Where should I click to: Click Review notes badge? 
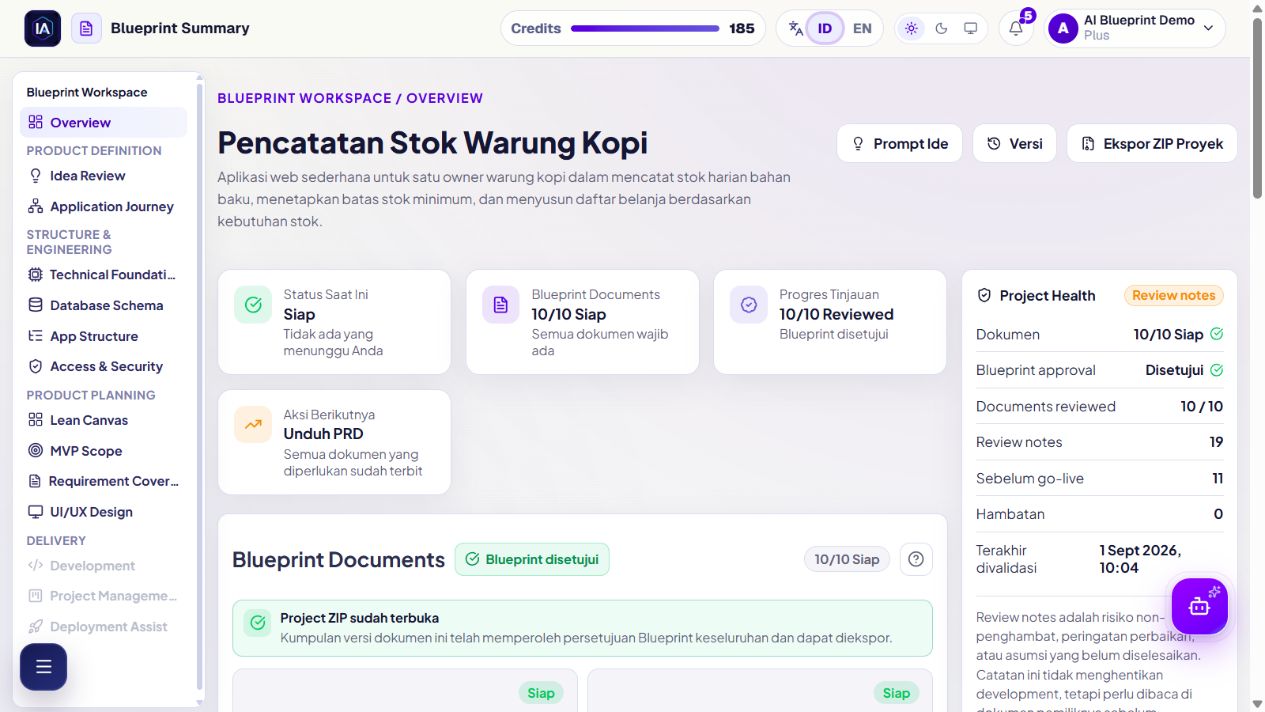(1174, 295)
